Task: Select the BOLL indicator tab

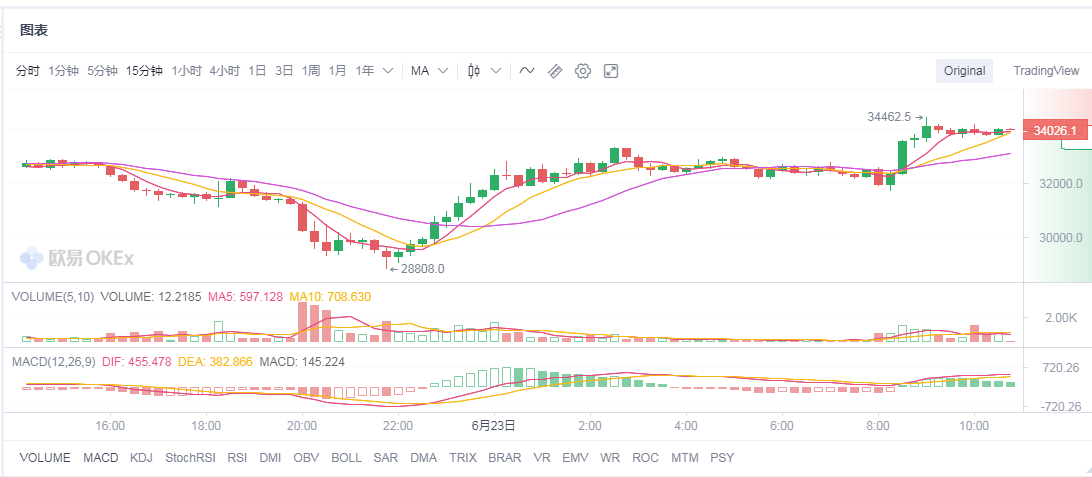Action: (346, 458)
